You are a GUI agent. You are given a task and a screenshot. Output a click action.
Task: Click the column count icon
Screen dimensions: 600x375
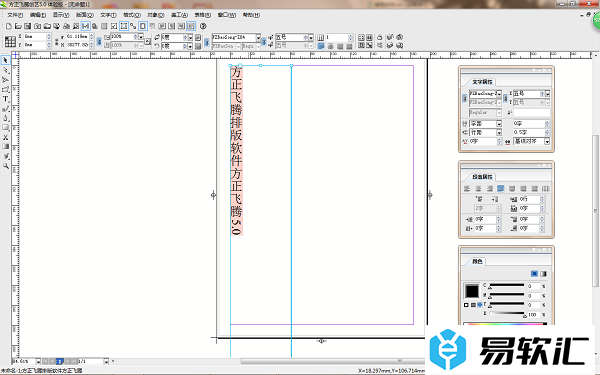click(321, 37)
